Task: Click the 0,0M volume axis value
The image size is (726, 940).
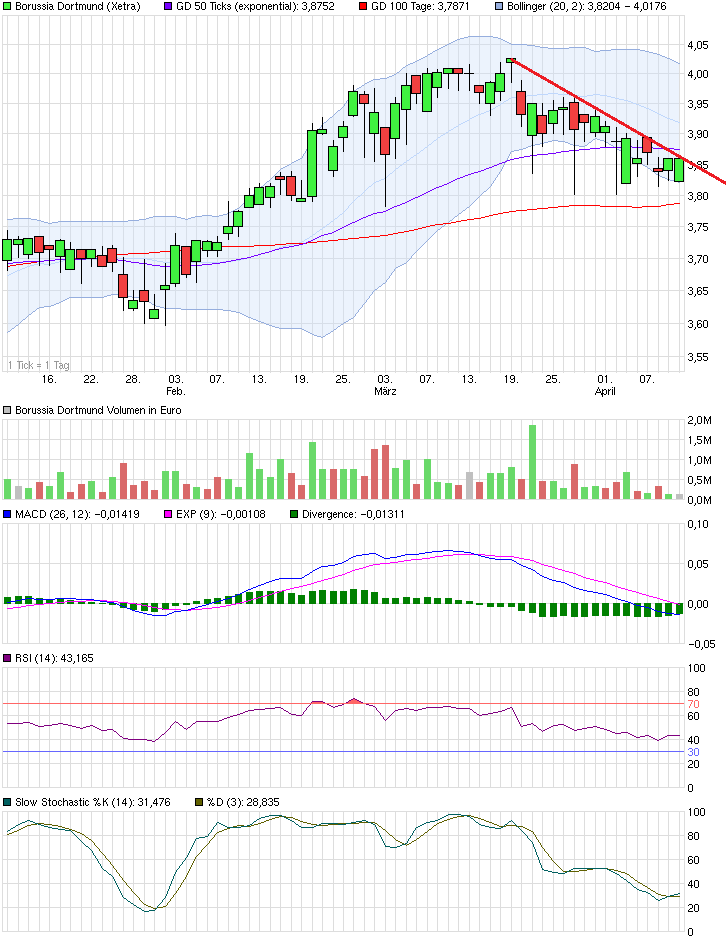Action: tap(699, 500)
